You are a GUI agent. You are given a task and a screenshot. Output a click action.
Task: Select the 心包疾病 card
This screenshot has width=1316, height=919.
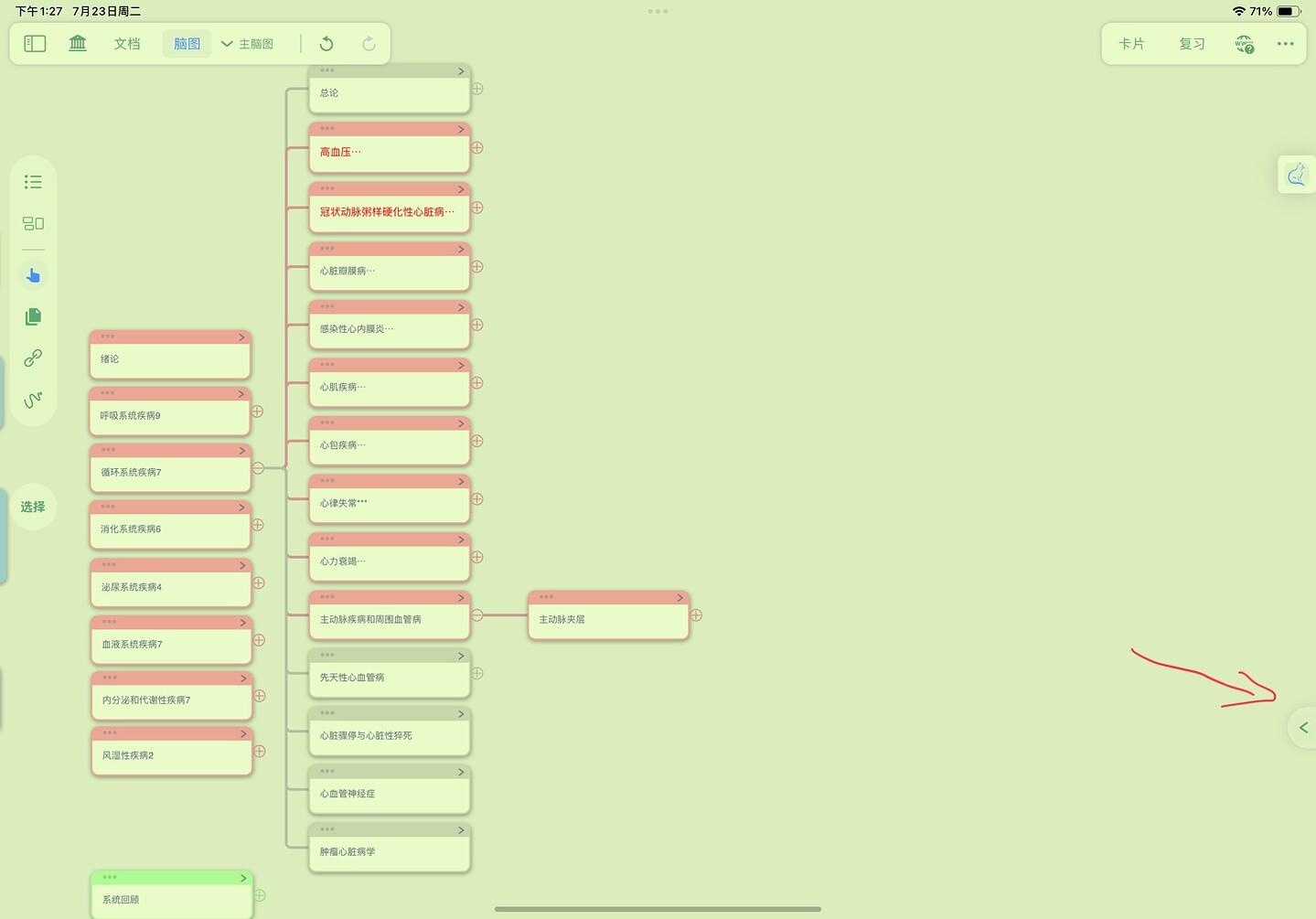pos(390,441)
